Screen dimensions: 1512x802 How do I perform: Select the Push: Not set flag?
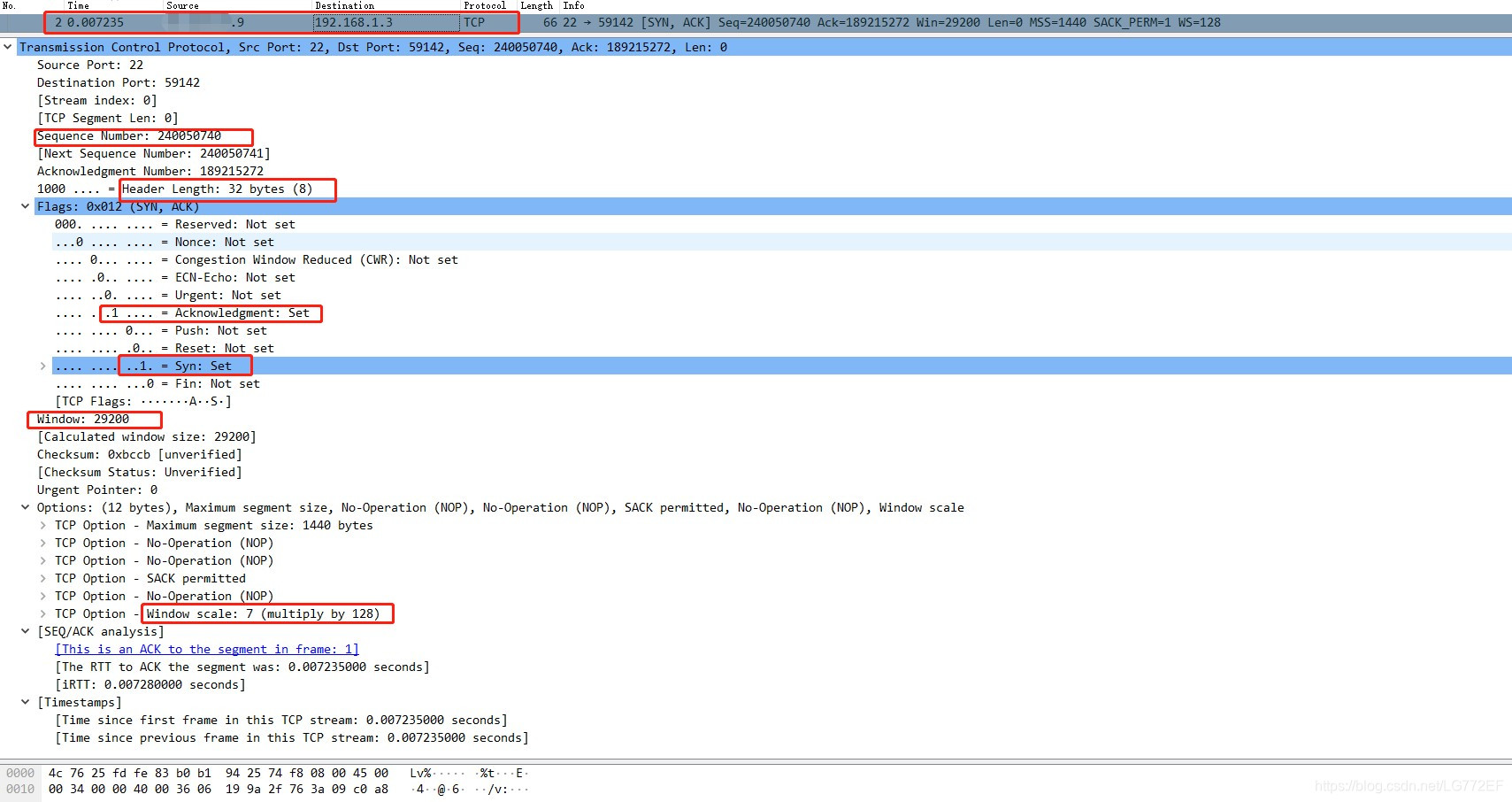tap(161, 330)
